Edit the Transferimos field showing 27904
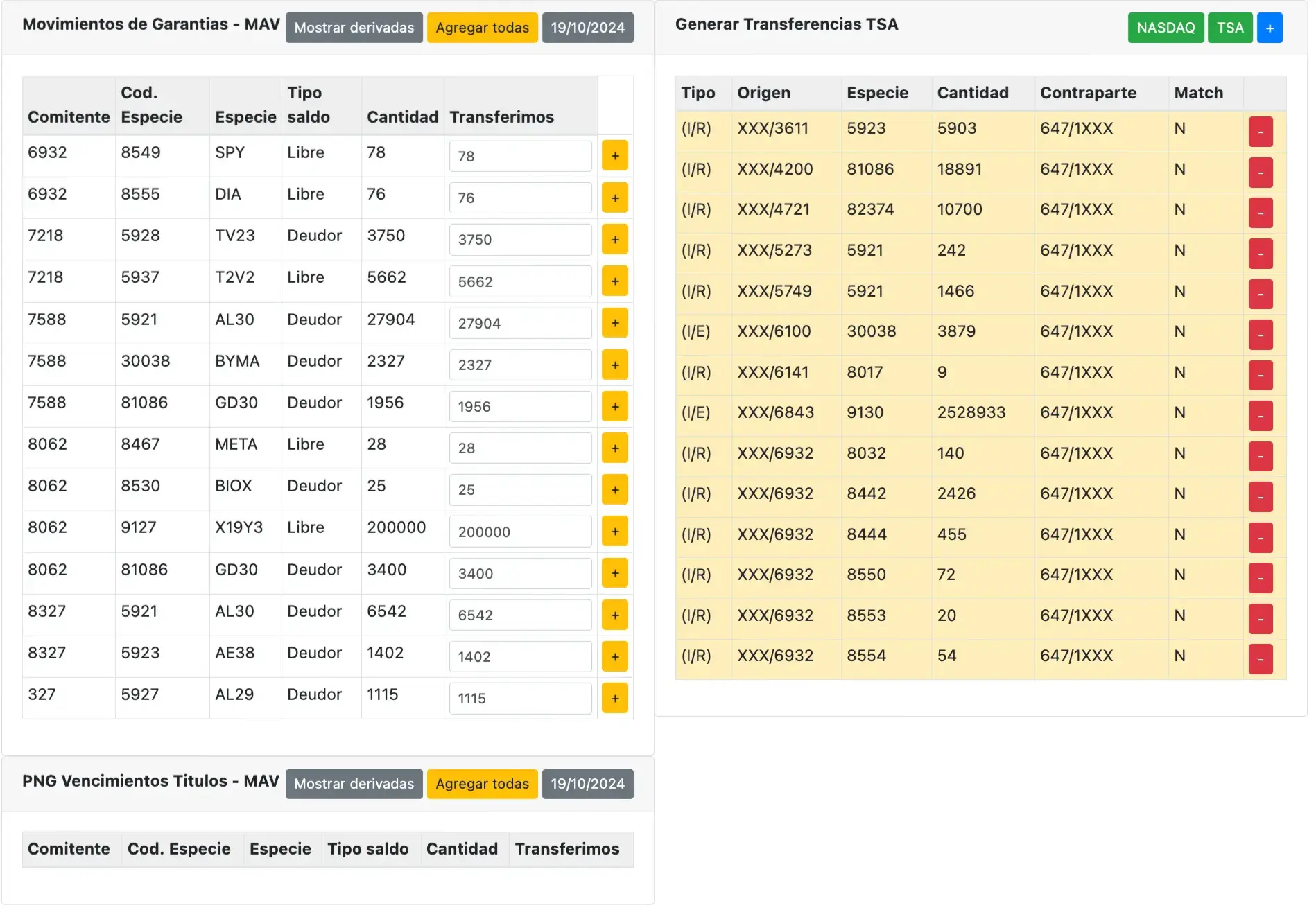 520,323
